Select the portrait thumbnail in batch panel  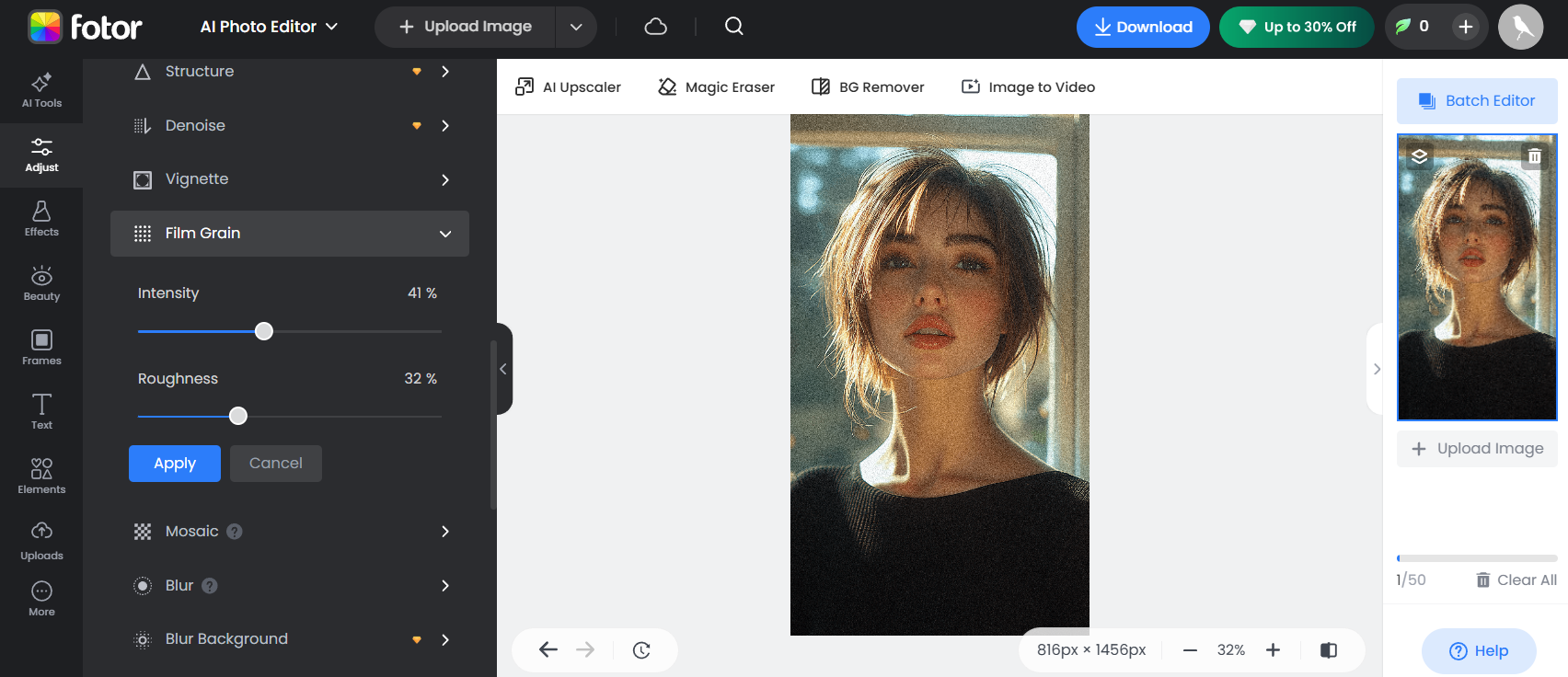tap(1477, 277)
